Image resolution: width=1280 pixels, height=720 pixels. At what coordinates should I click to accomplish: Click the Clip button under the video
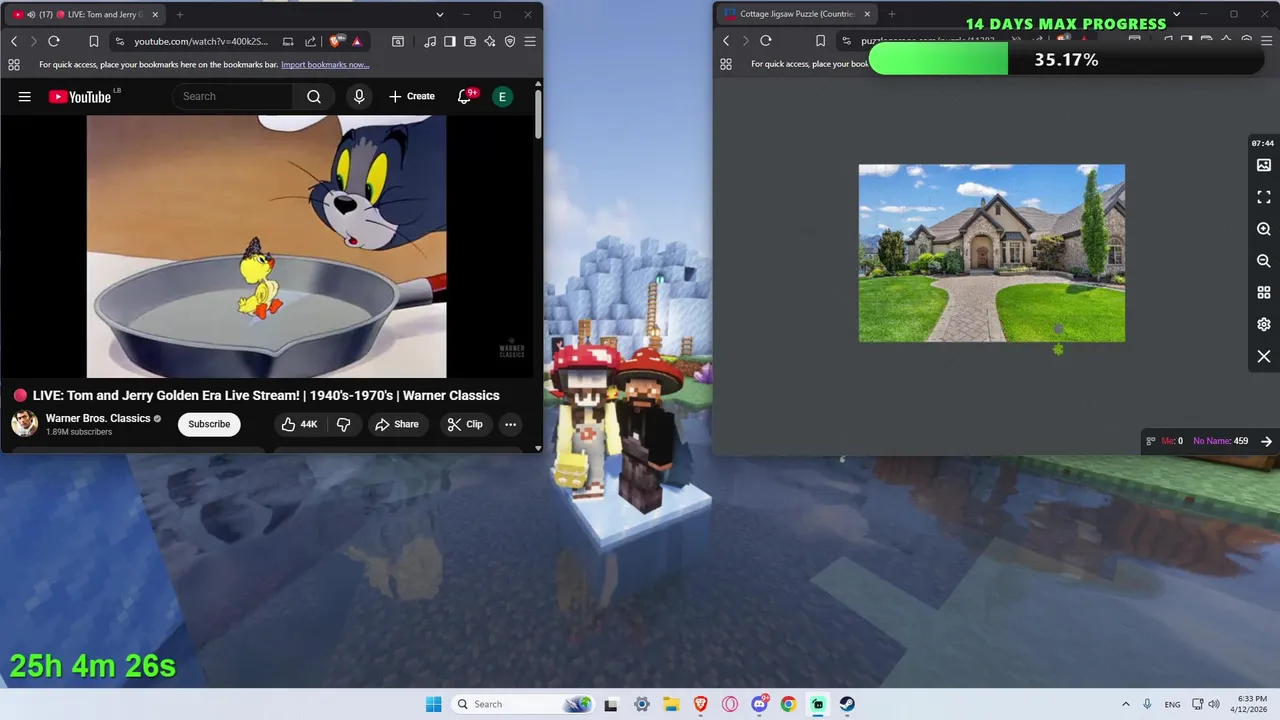(x=465, y=424)
